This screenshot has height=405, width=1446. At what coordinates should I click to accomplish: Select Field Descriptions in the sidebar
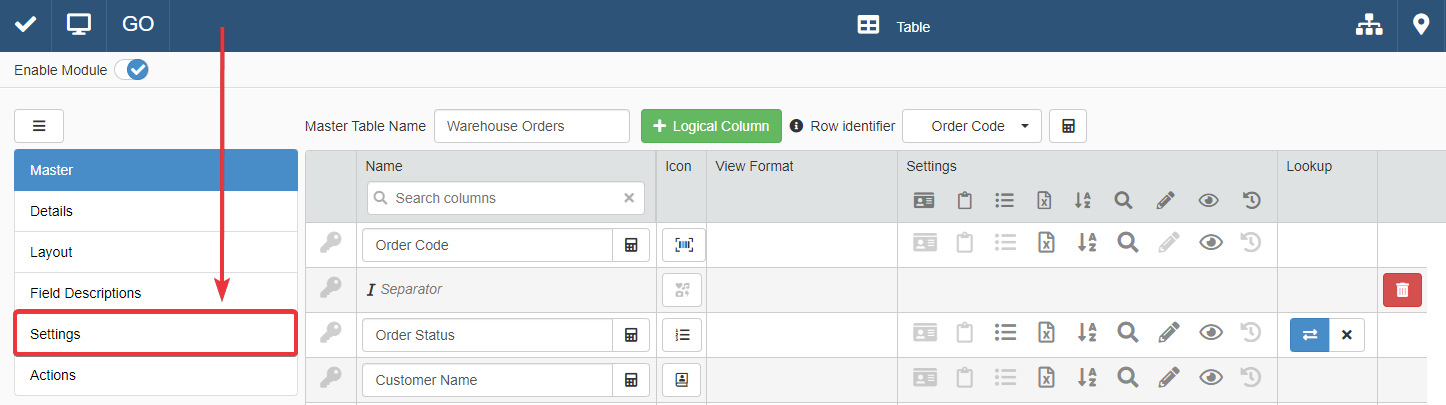(x=155, y=293)
